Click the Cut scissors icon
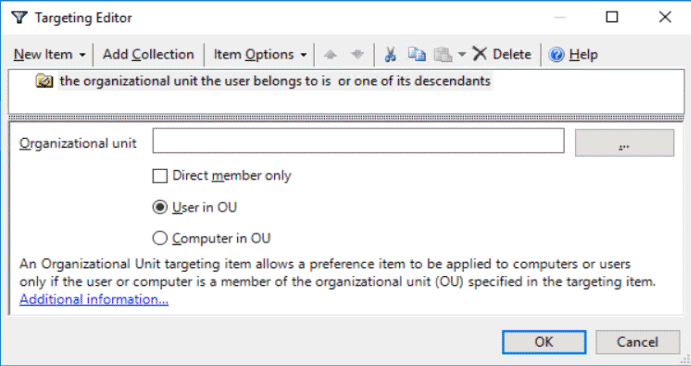Screen dimensions: 691x366 [390, 55]
